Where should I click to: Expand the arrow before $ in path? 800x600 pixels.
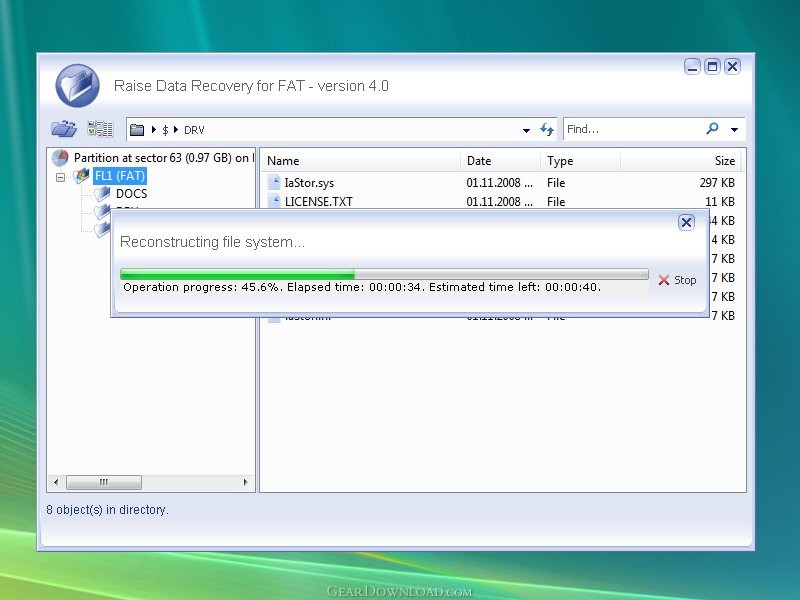pyautogui.click(x=154, y=130)
